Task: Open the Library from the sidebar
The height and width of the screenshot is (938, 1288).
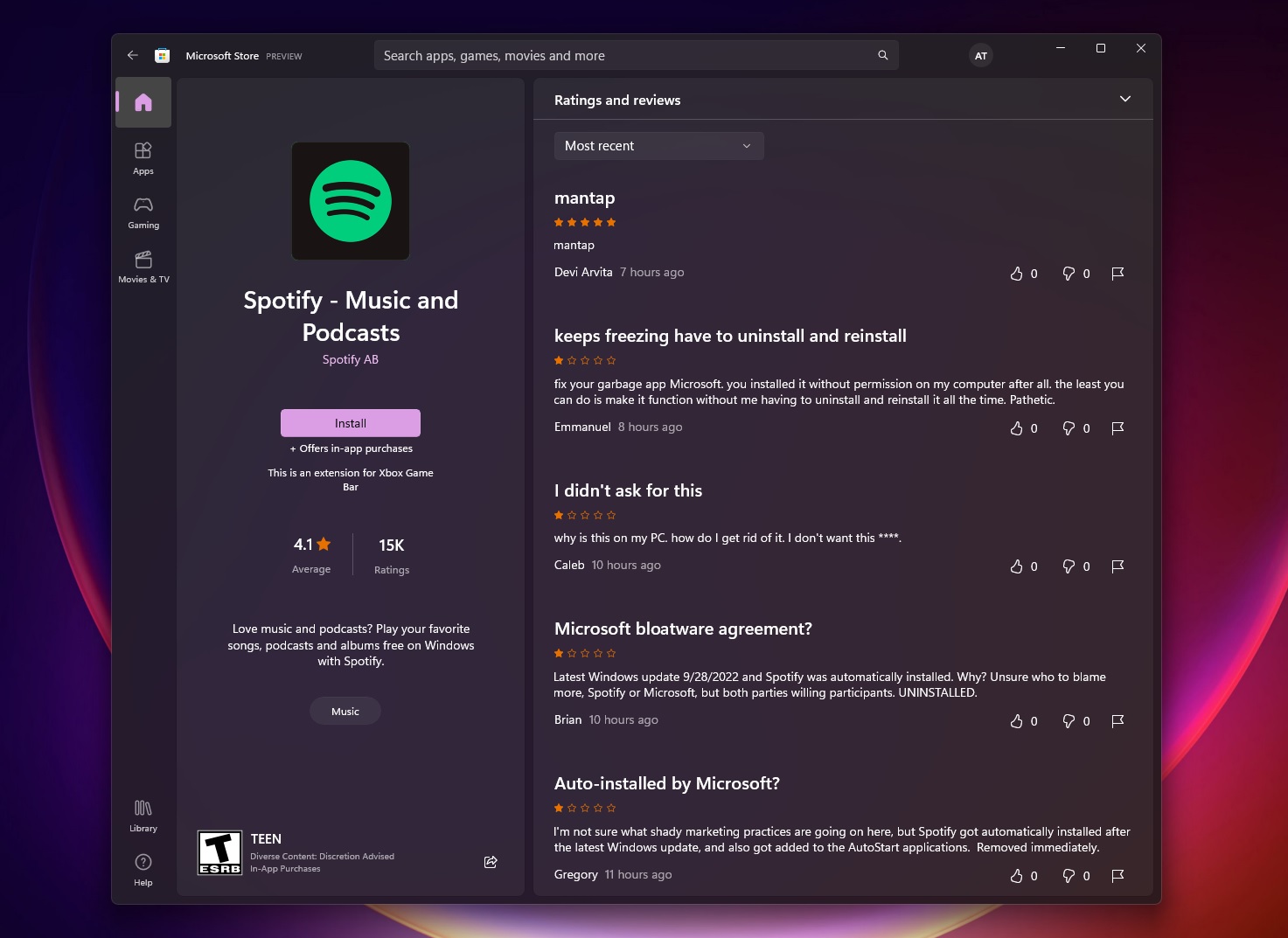Action: [x=143, y=815]
